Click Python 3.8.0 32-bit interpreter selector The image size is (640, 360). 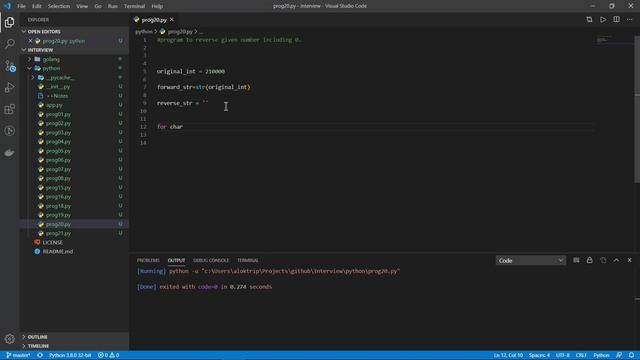click(x=70, y=356)
